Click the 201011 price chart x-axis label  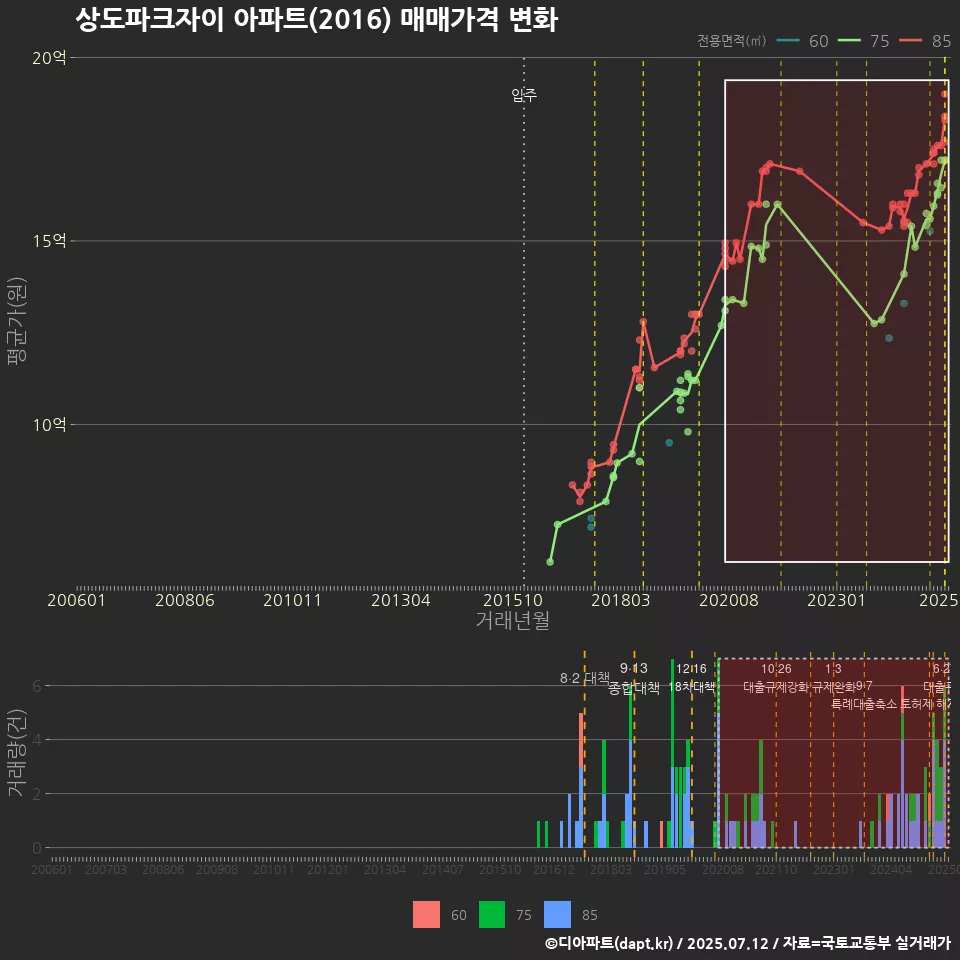point(293,600)
